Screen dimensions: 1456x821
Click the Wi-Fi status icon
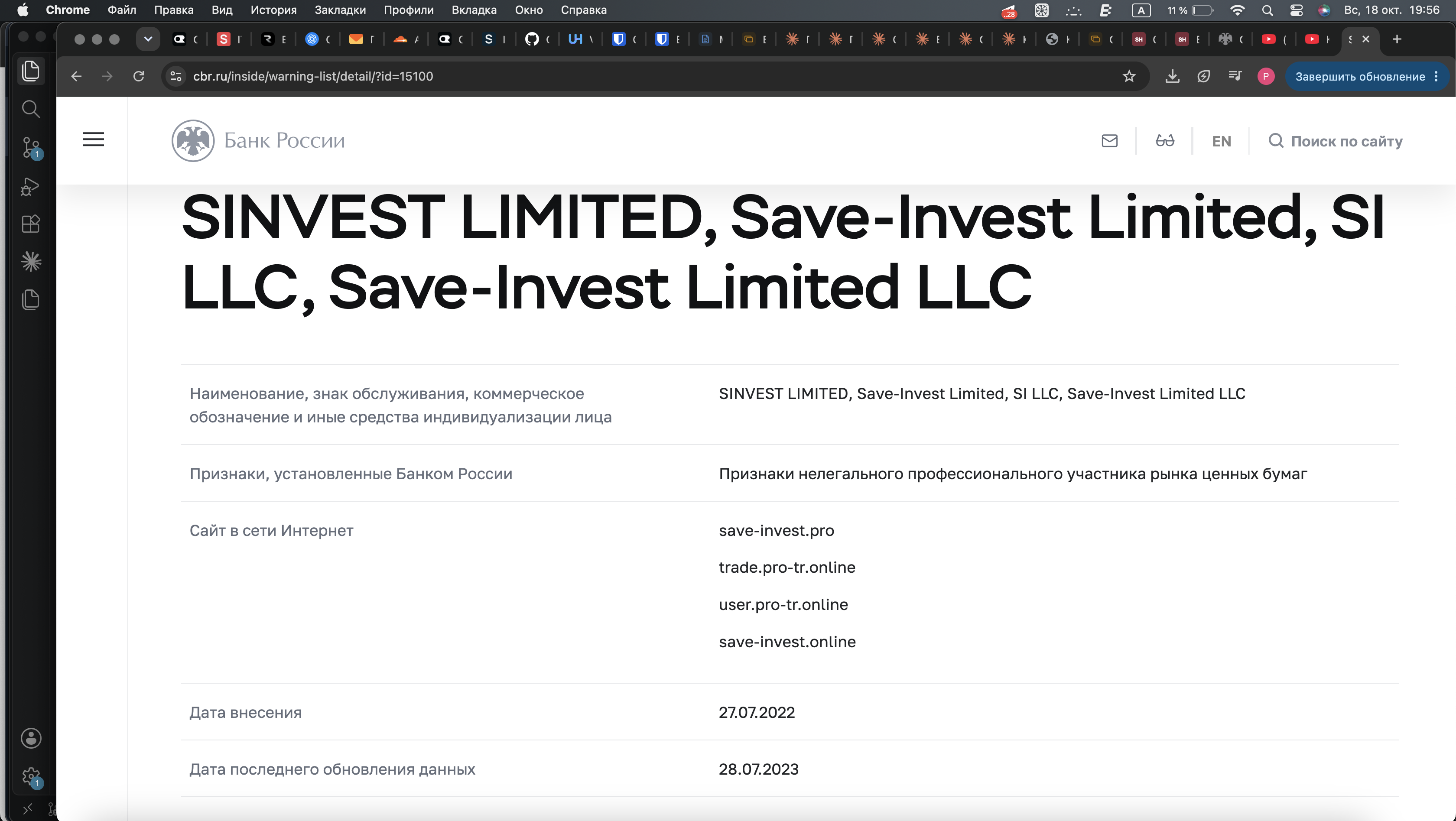click(x=1237, y=10)
